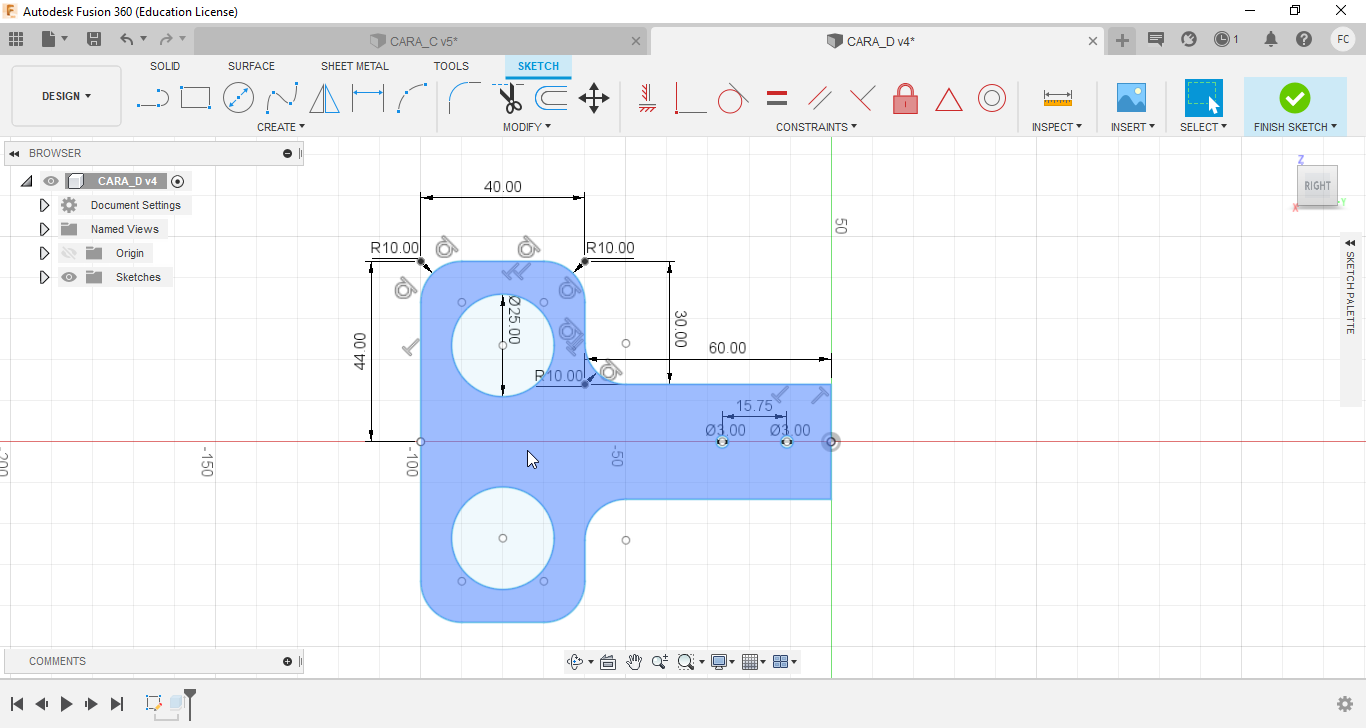Open the INSERT dropdown menu
Viewport: 1366px width, 728px height.
[1133, 127]
